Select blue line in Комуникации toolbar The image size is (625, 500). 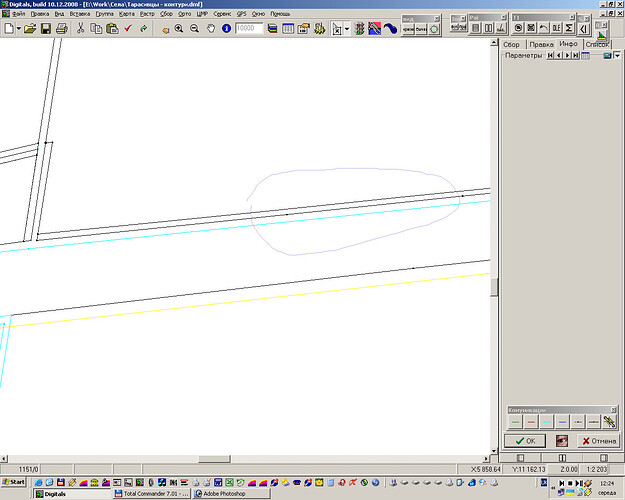click(x=562, y=421)
